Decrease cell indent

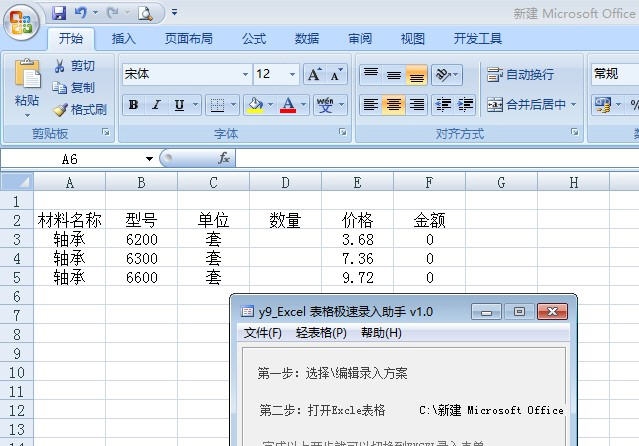pyautogui.click(x=443, y=105)
